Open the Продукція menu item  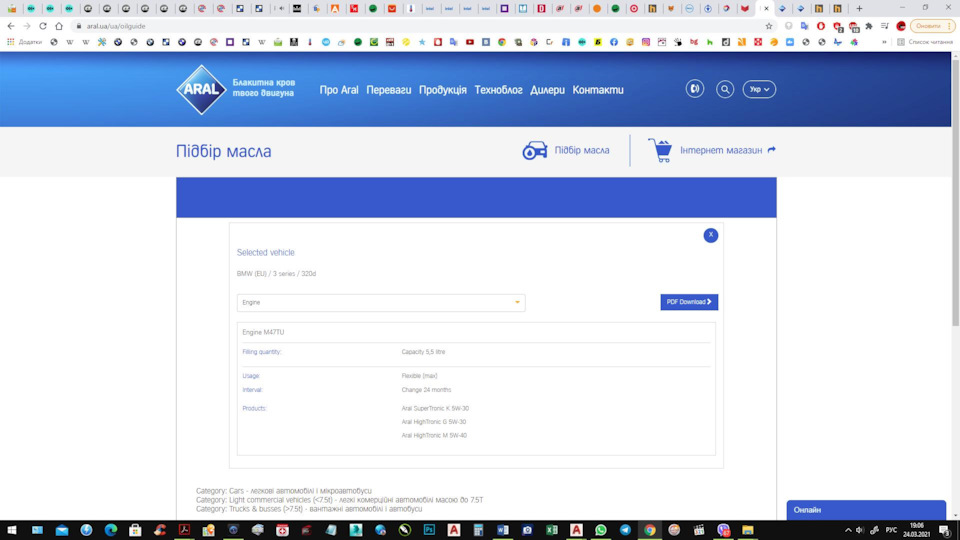click(443, 90)
